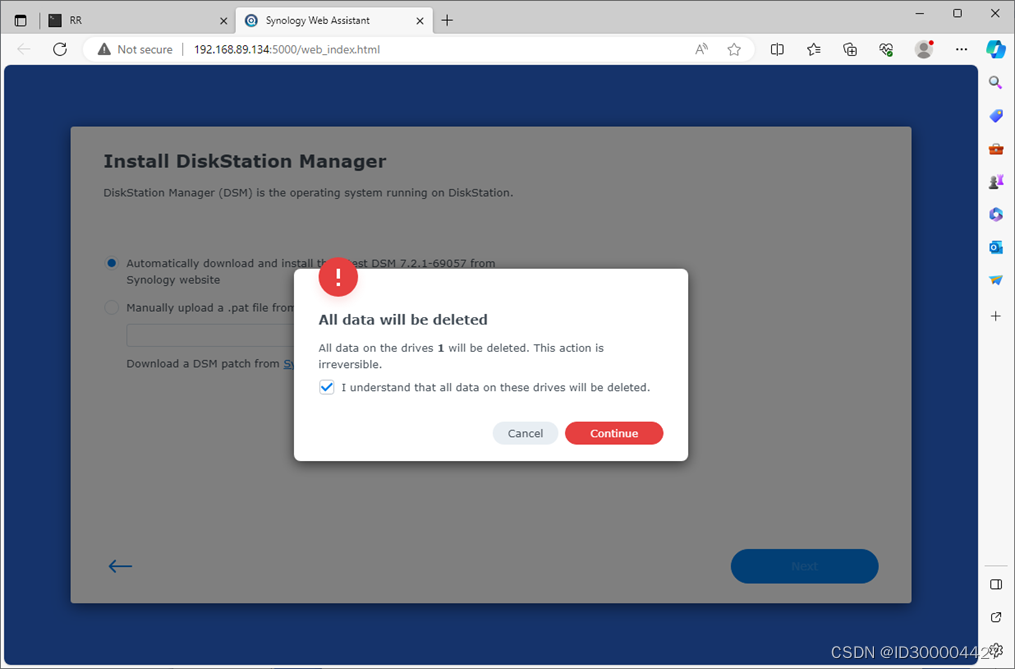Viewport: 1015px width, 669px height.
Task: Open split screen view
Action: pos(777,49)
